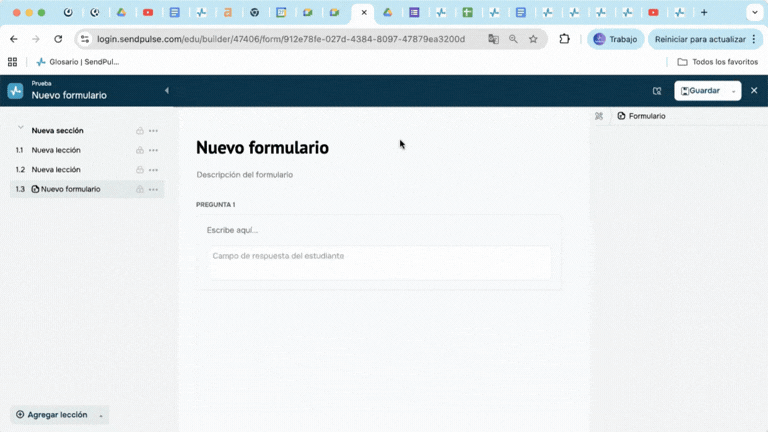Switch to the Google Calendar tab
Screen dimensions: 768x432
pyautogui.click(x=281, y=13)
